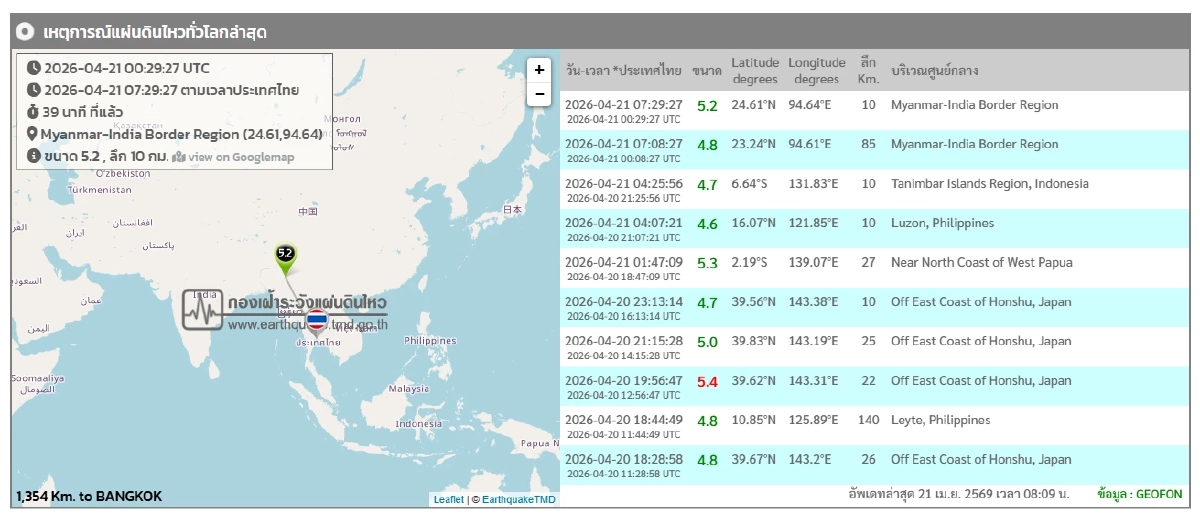This screenshot has width=1200, height=514.
Task: Click the clock icon beside the UTC time
Action: point(34,68)
